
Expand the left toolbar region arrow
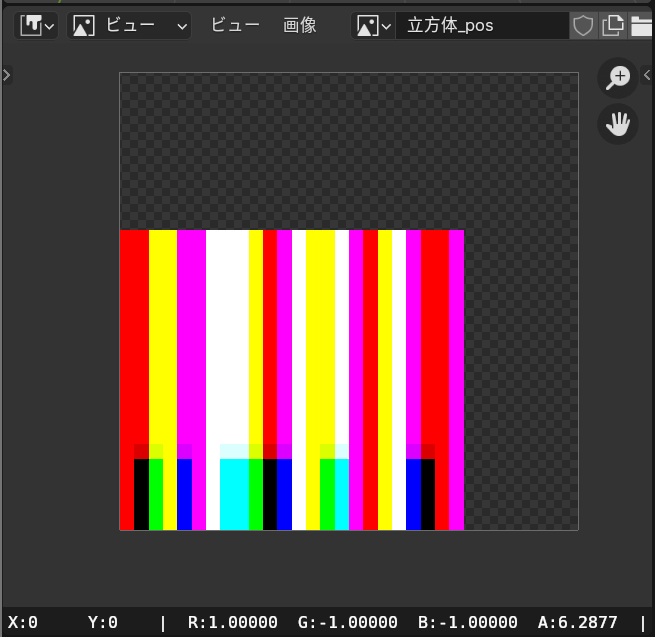(x=7, y=75)
